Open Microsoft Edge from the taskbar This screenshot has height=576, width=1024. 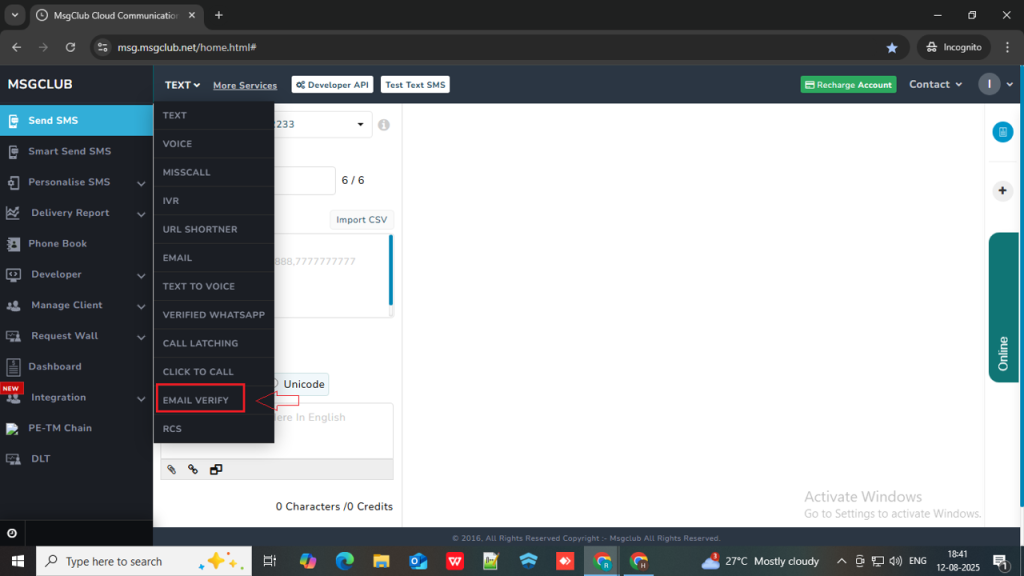click(345, 561)
